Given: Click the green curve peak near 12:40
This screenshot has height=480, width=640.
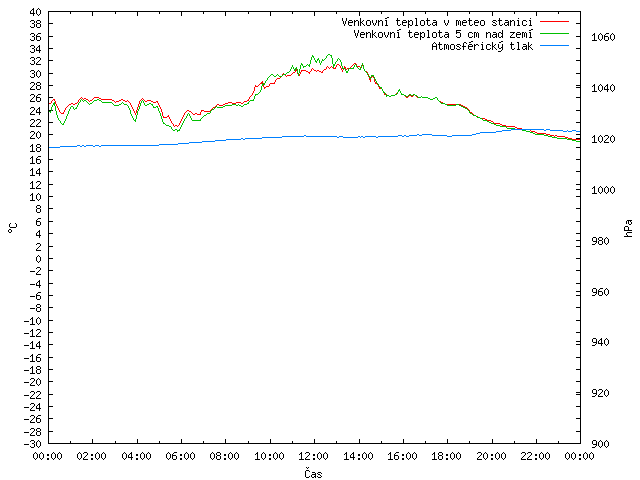Looking at the screenshot, I should pos(329,54).
